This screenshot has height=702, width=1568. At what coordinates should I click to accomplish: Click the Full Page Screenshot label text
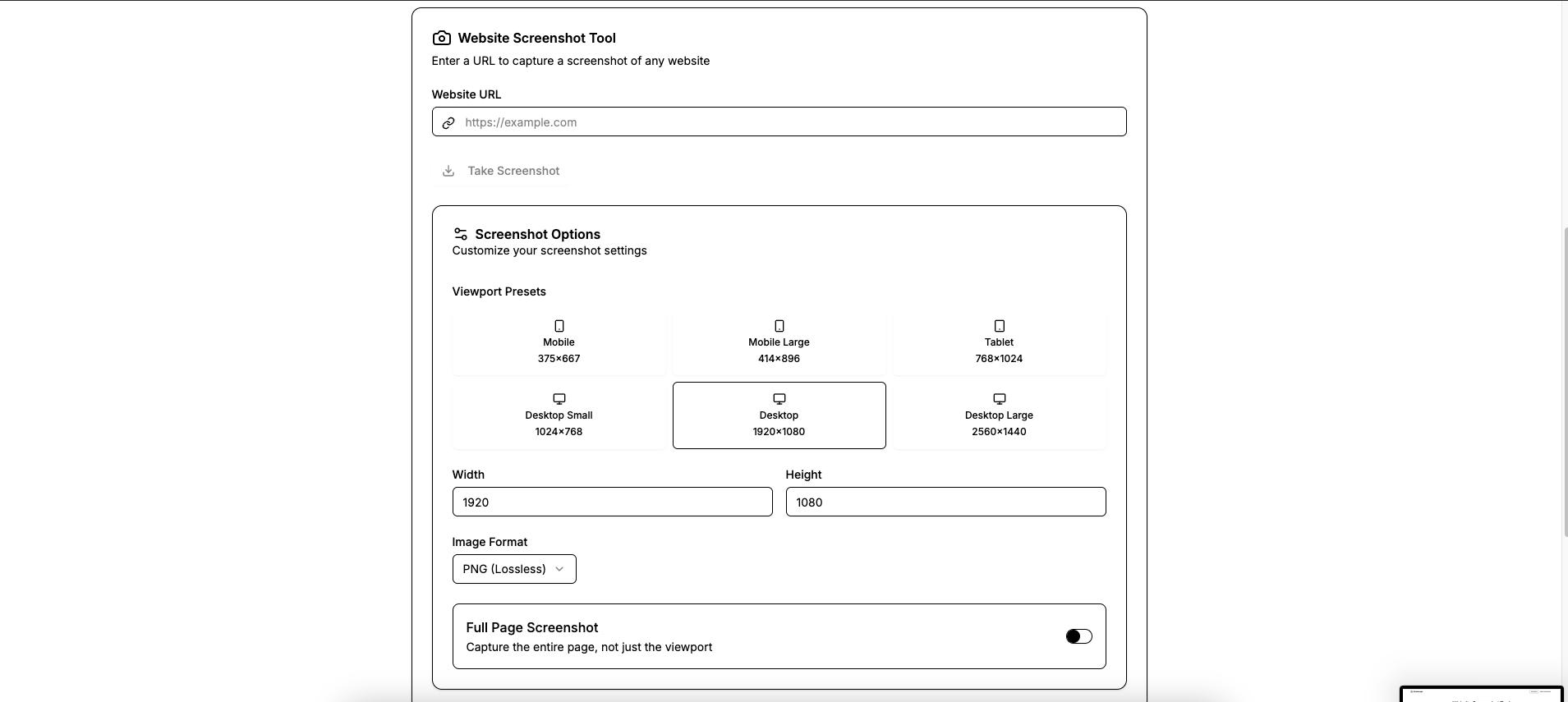click(x=532, y=627)
